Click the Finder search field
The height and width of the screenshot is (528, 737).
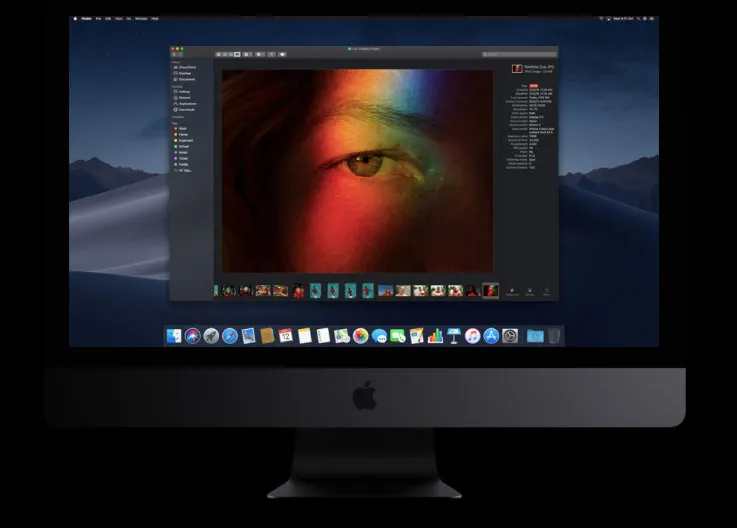tap(519, 55)
